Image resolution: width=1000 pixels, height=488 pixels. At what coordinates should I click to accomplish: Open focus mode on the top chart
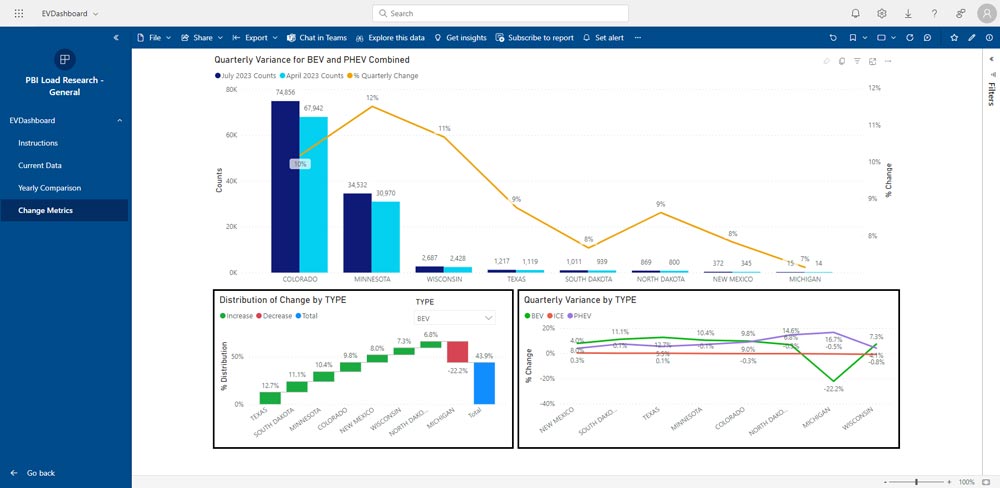pyautogui.click(x=873, y=61)
